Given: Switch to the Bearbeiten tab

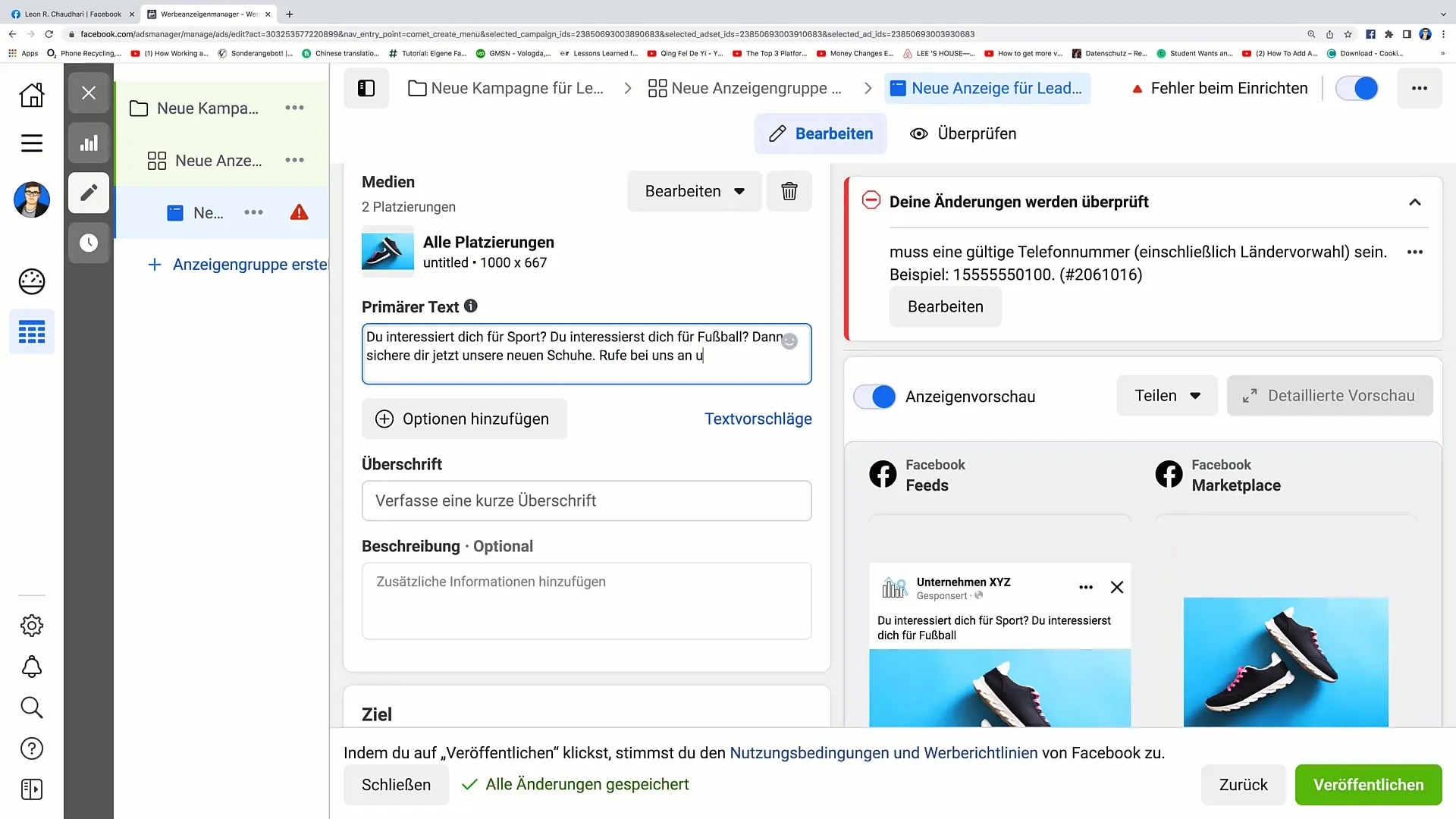Looking at the screenshot, I should pyautogui.click(x=821, y=133).
